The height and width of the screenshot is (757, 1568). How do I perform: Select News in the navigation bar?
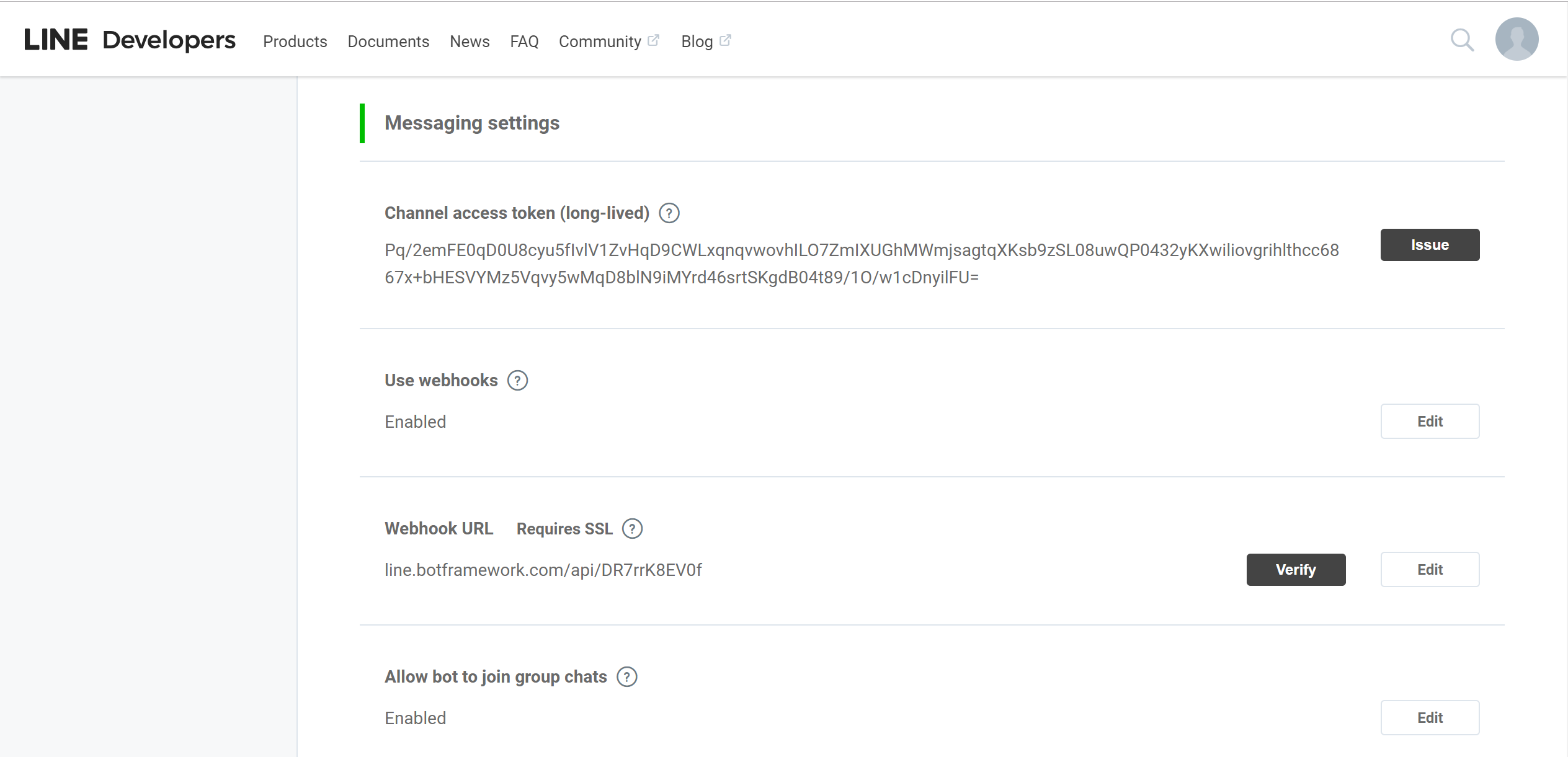(470, 41)
